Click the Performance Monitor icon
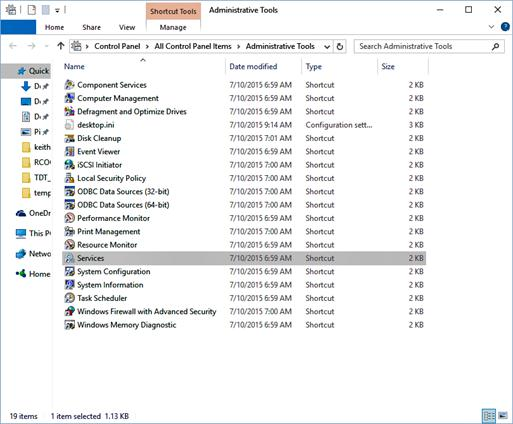Viewport: 513px width, 424px height. point(69,218)
